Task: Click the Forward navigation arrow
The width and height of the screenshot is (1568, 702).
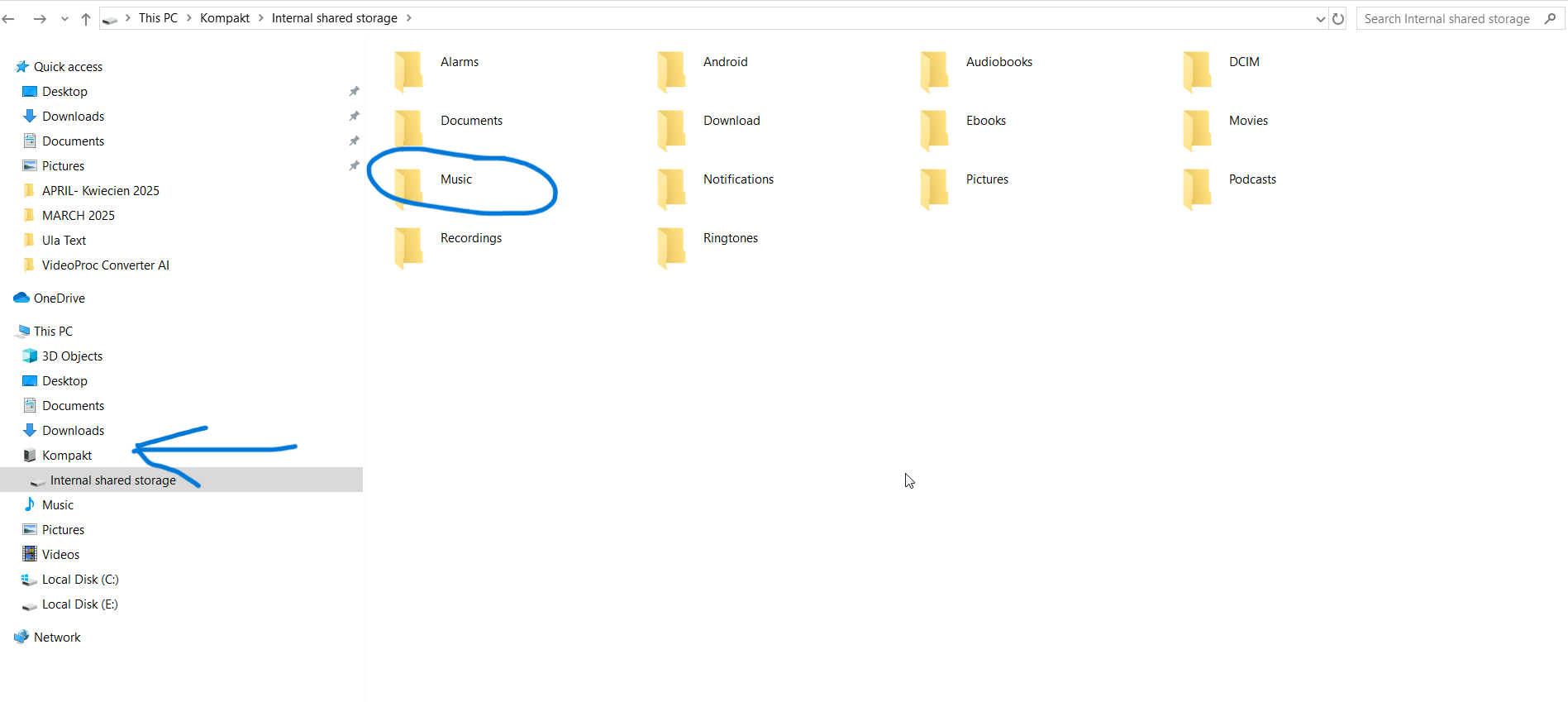Action: 39,18
